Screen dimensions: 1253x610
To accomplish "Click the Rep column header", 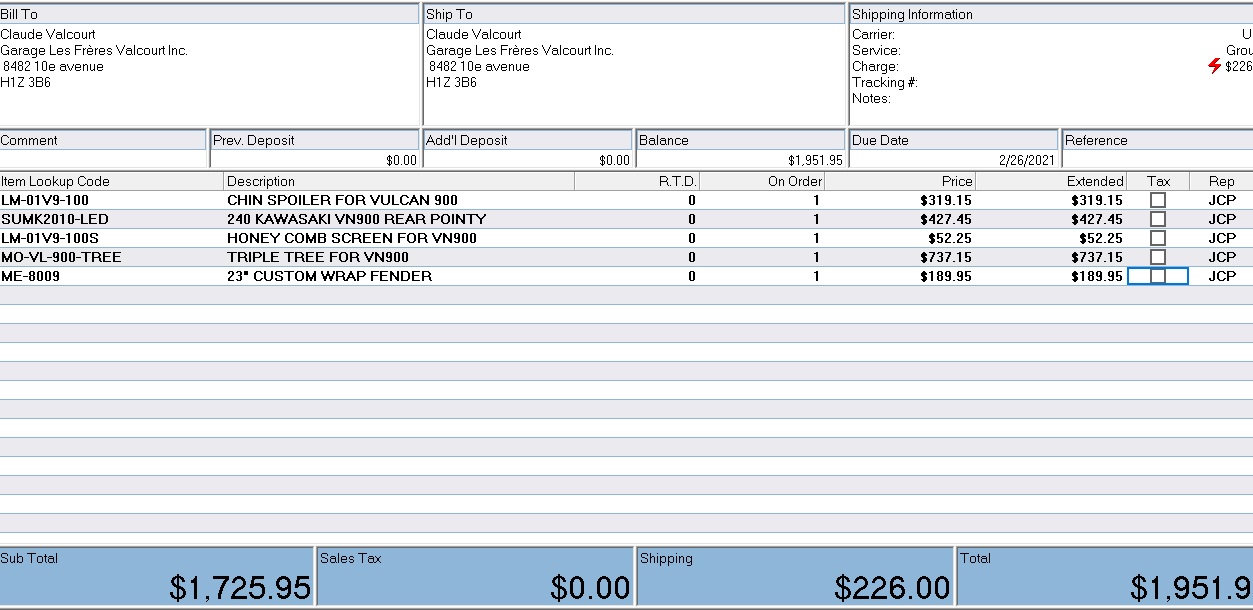I will [x=1221, y=181].
